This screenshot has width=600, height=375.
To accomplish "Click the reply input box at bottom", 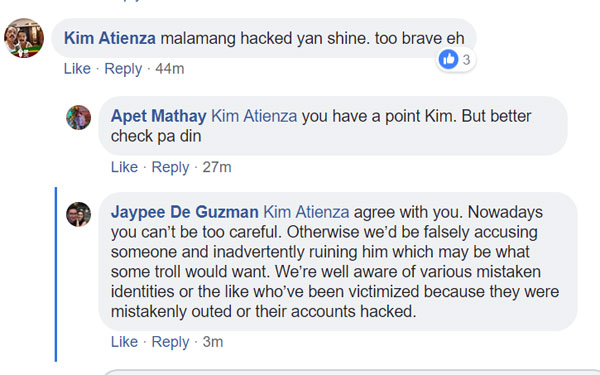I will 351,372.
